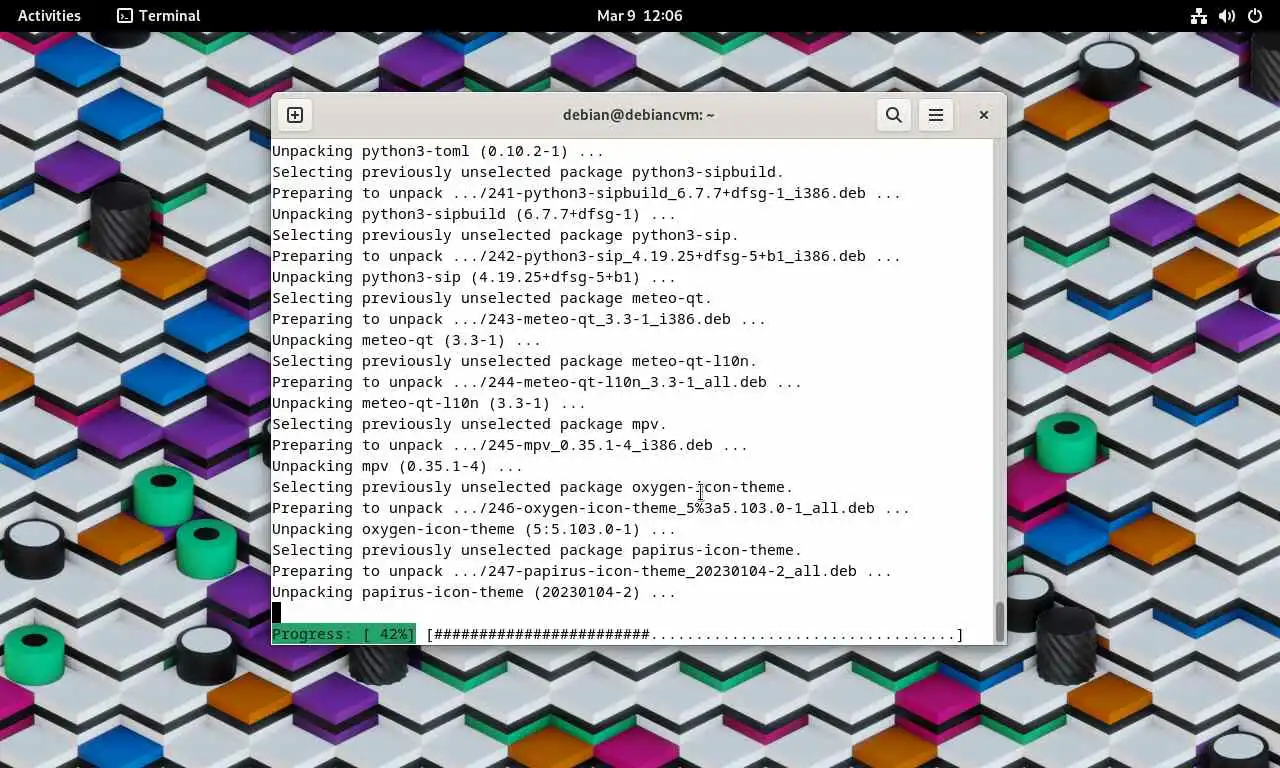Click line Unpacking oxygen-icon-theme (5:5.103.0-1)
The image size is (1280, 768).
coord(474,529)
